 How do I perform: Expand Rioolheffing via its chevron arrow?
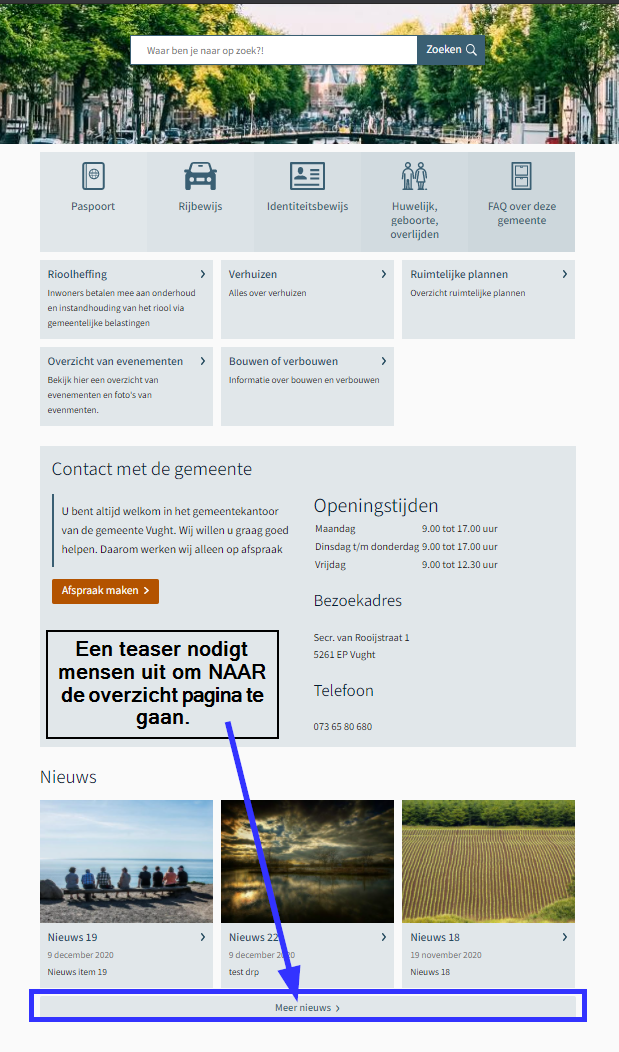(x=203, y=274)
